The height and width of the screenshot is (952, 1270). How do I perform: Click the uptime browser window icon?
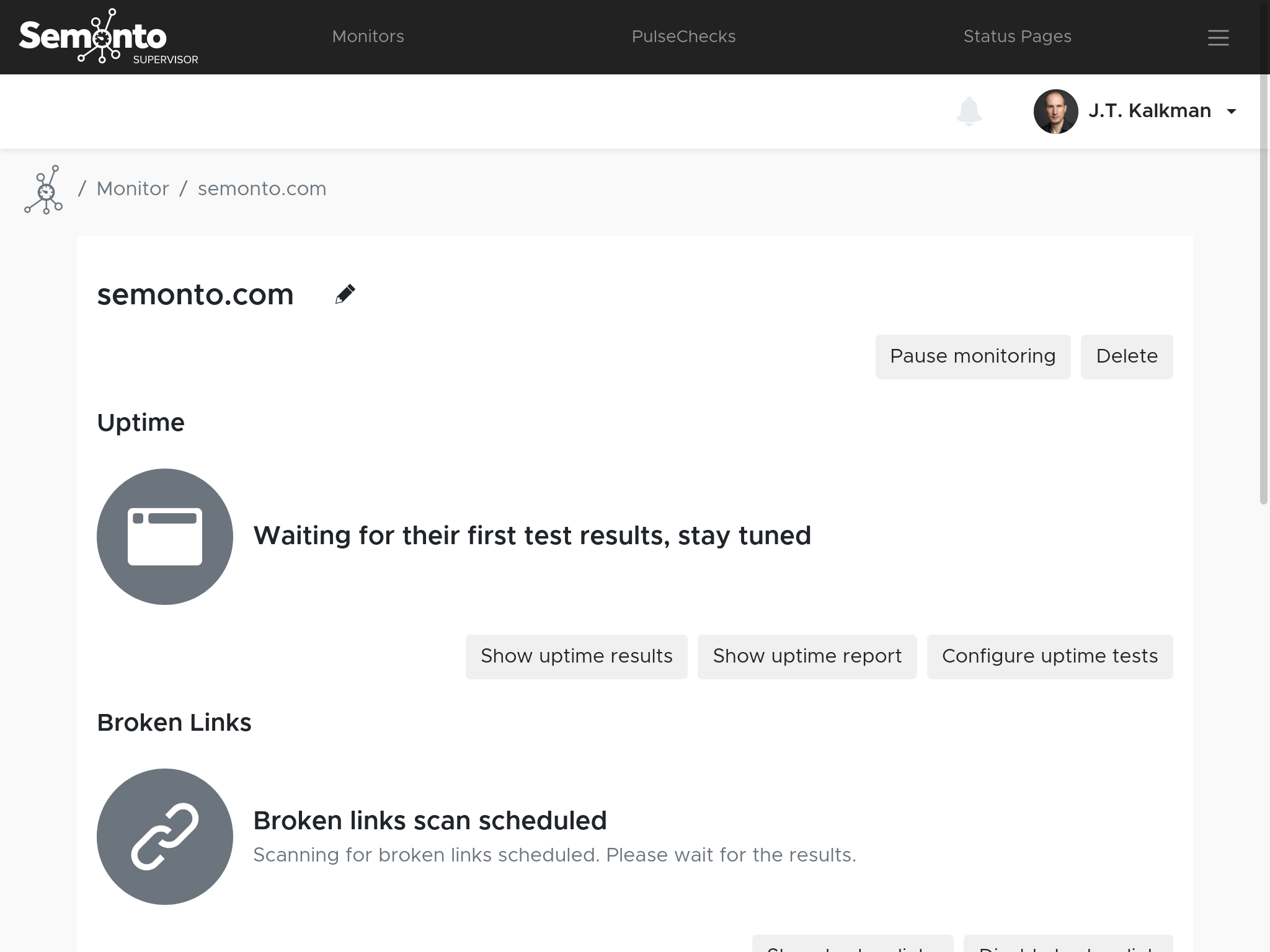click(x=165, y=537)
